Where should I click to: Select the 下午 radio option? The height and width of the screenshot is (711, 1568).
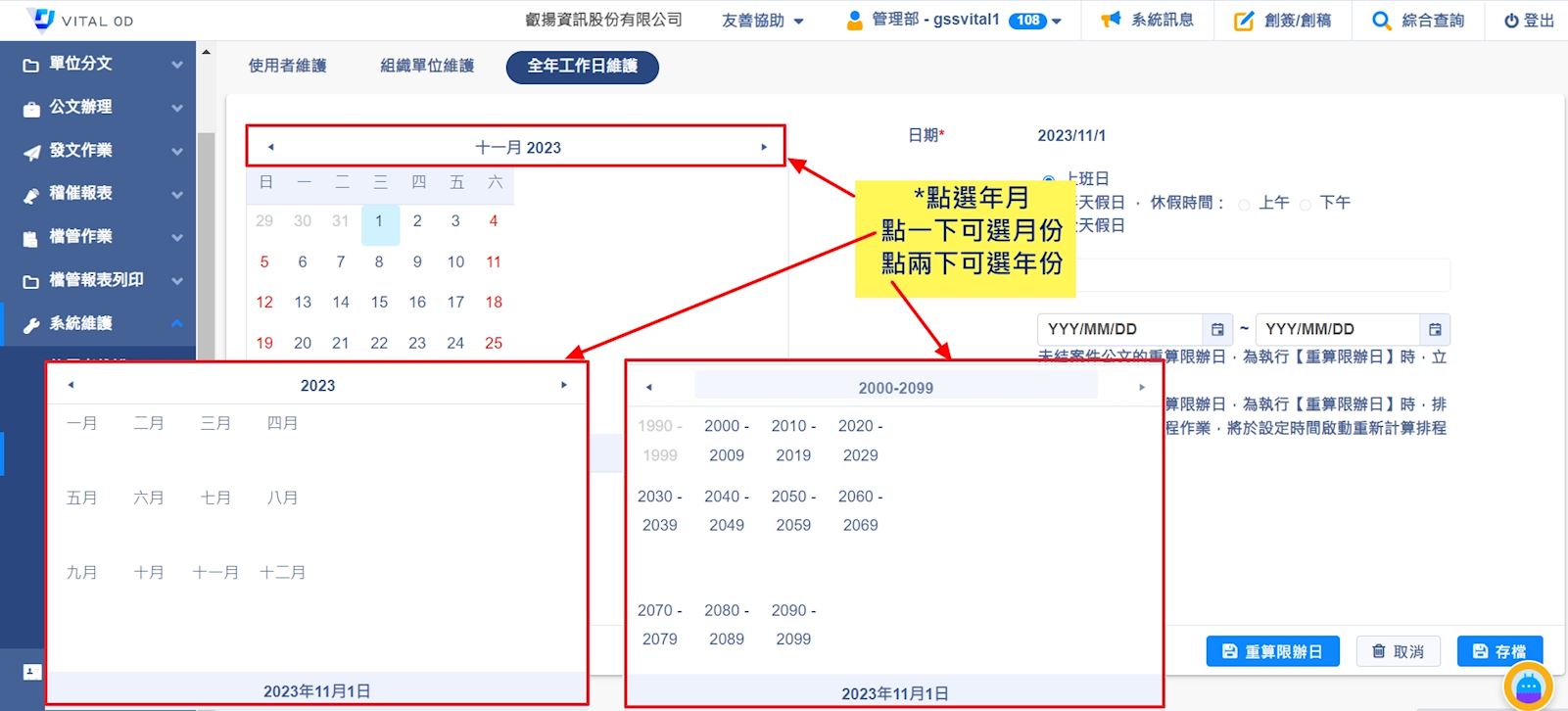coord(1306,205)
